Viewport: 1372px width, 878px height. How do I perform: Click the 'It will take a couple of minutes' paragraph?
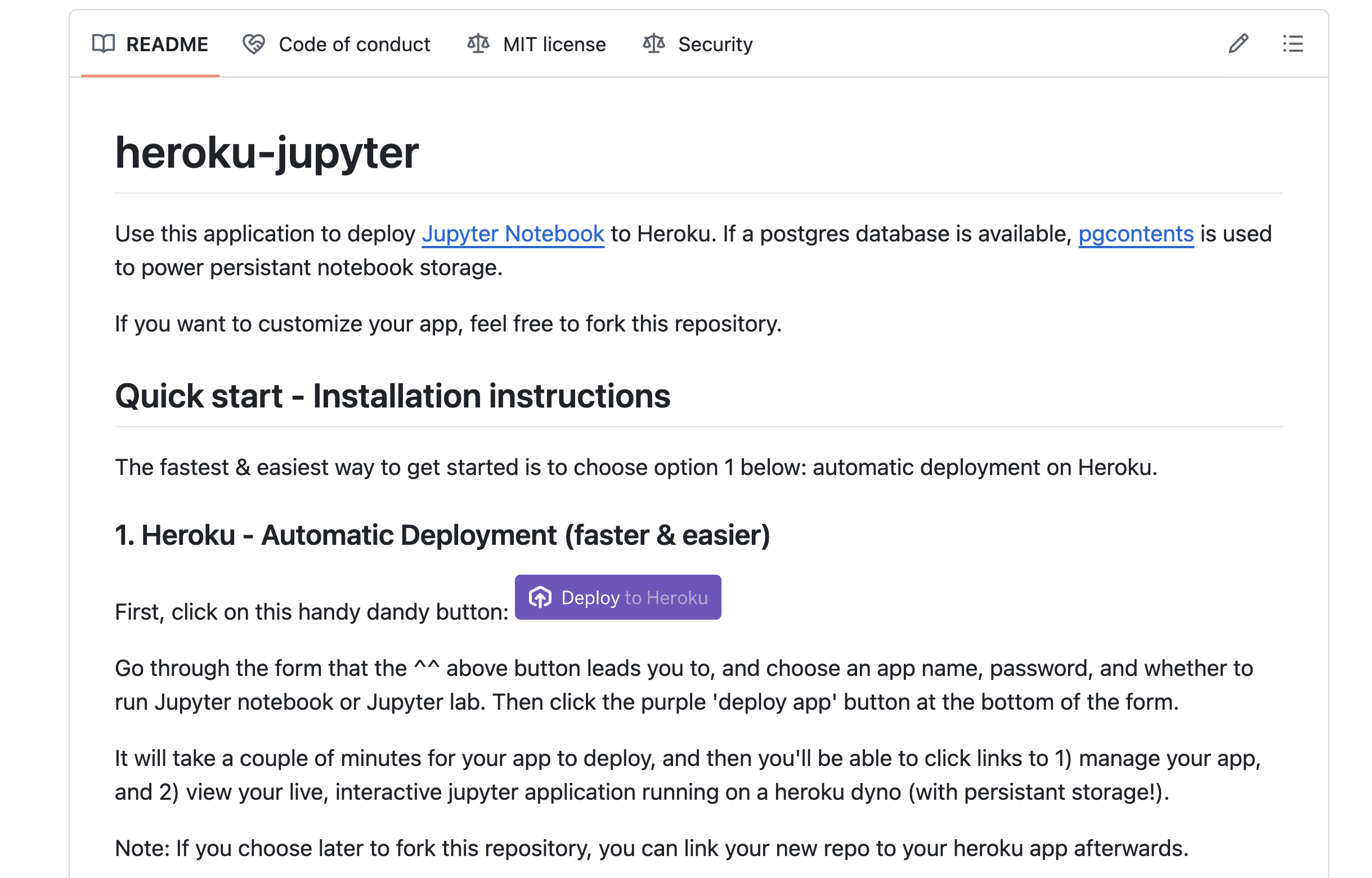(x=688, y=775)
